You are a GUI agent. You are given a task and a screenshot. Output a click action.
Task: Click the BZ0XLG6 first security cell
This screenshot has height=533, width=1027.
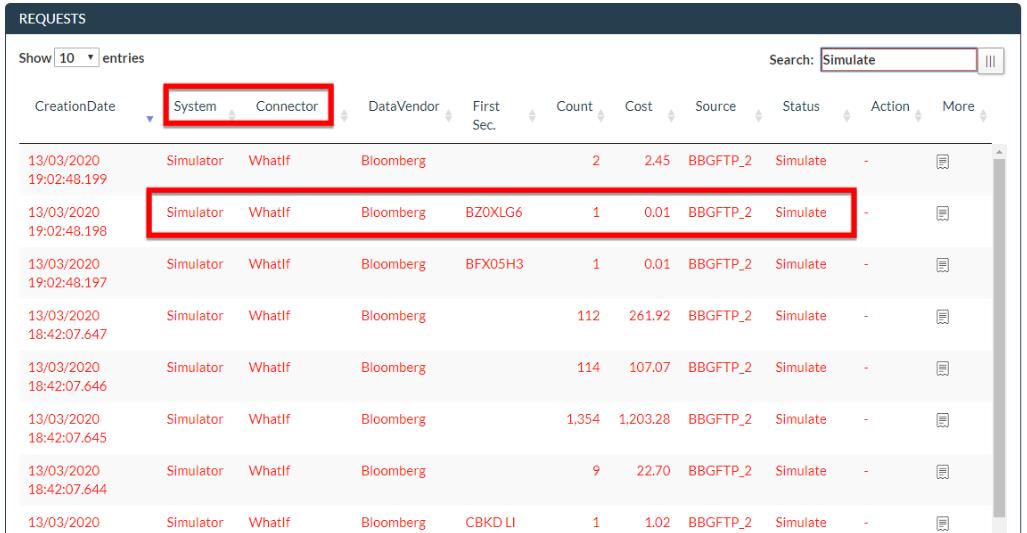pos(488,213)
